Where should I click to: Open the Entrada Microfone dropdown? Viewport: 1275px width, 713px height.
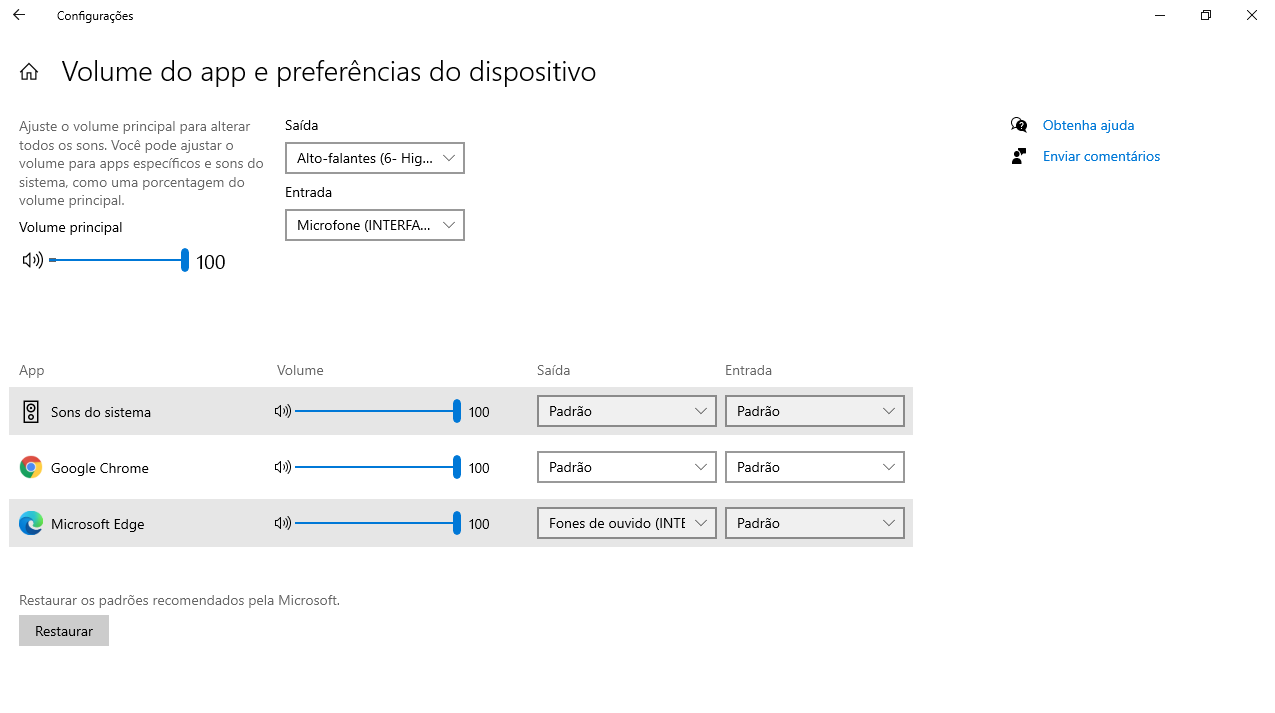(x=375, y=225)
